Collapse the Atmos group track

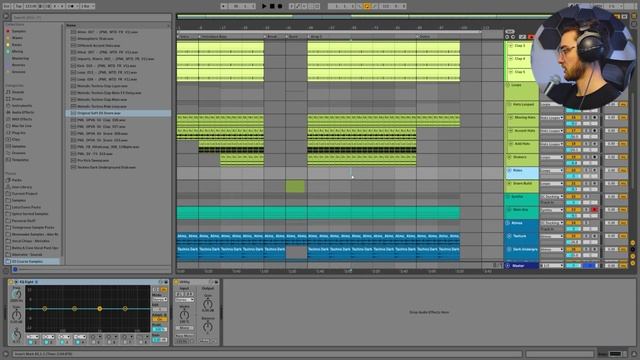coord(508,223)
